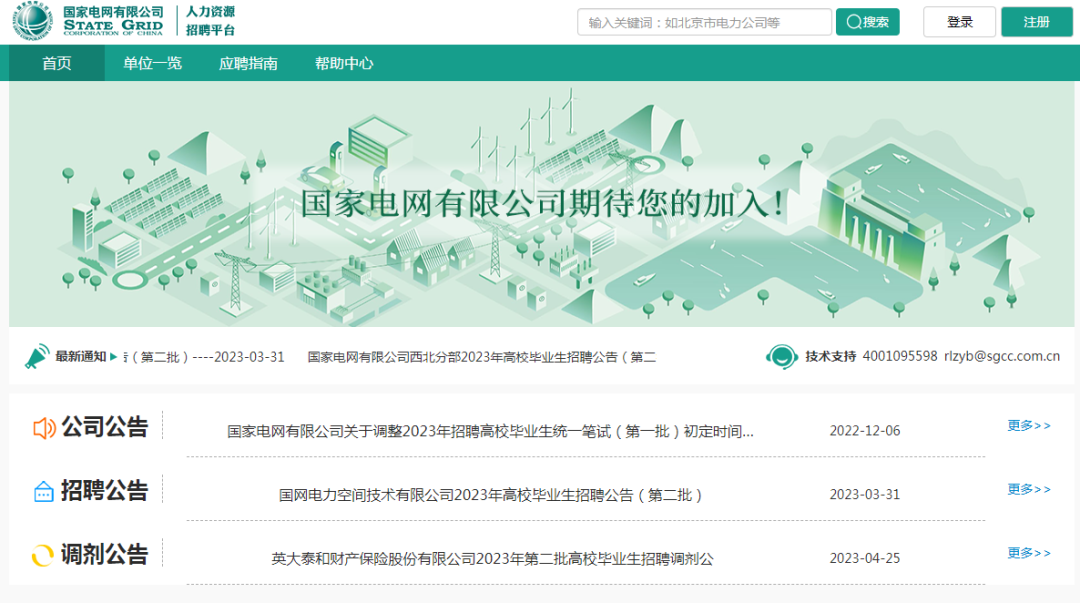The width and height of the screenshot is (1080, 603).
Task: Click the 公司公告 section heading
Action: (105, 427)
